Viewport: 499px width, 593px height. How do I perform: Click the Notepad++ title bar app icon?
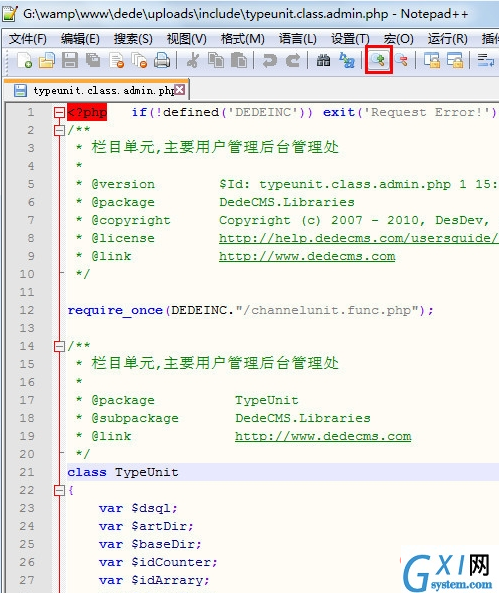click(x=10, y=14)
